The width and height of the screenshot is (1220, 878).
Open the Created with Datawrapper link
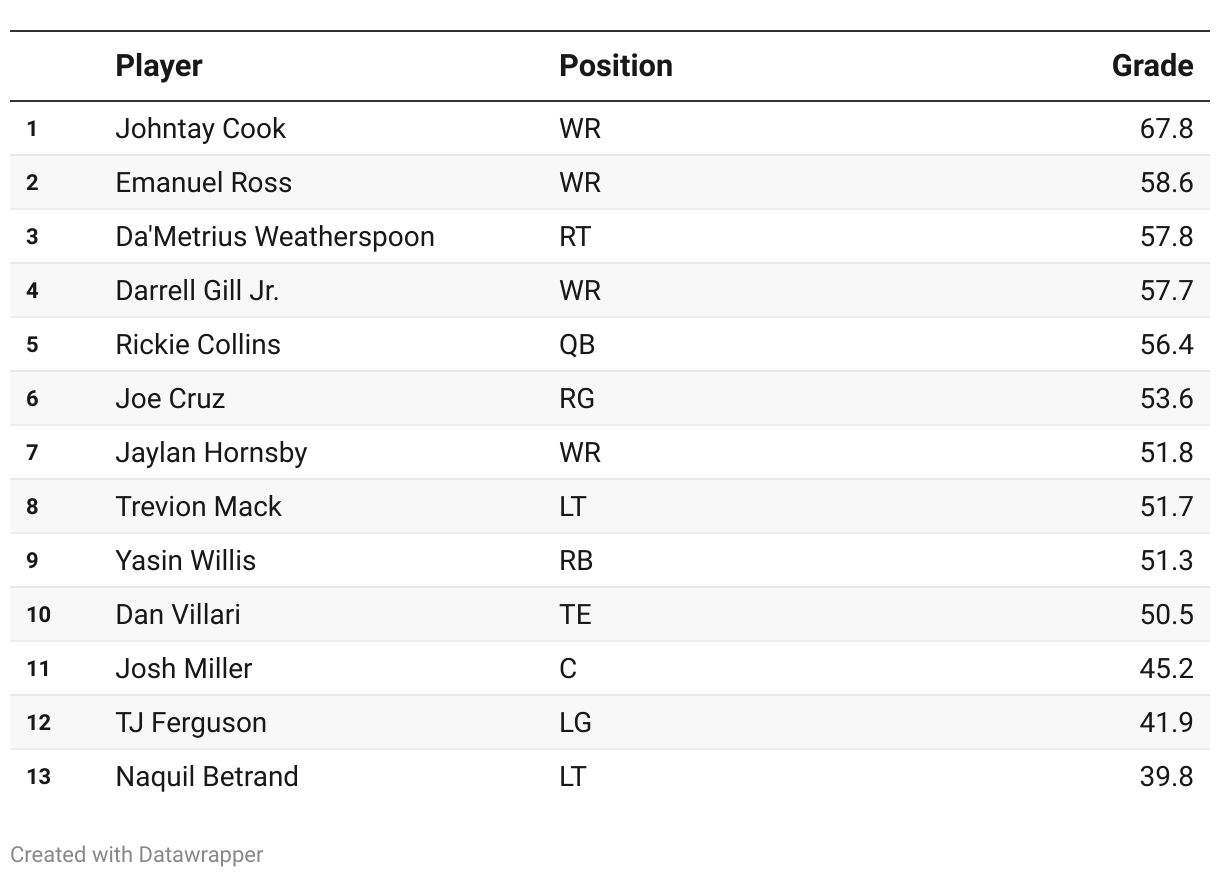(x=137, y=855)
